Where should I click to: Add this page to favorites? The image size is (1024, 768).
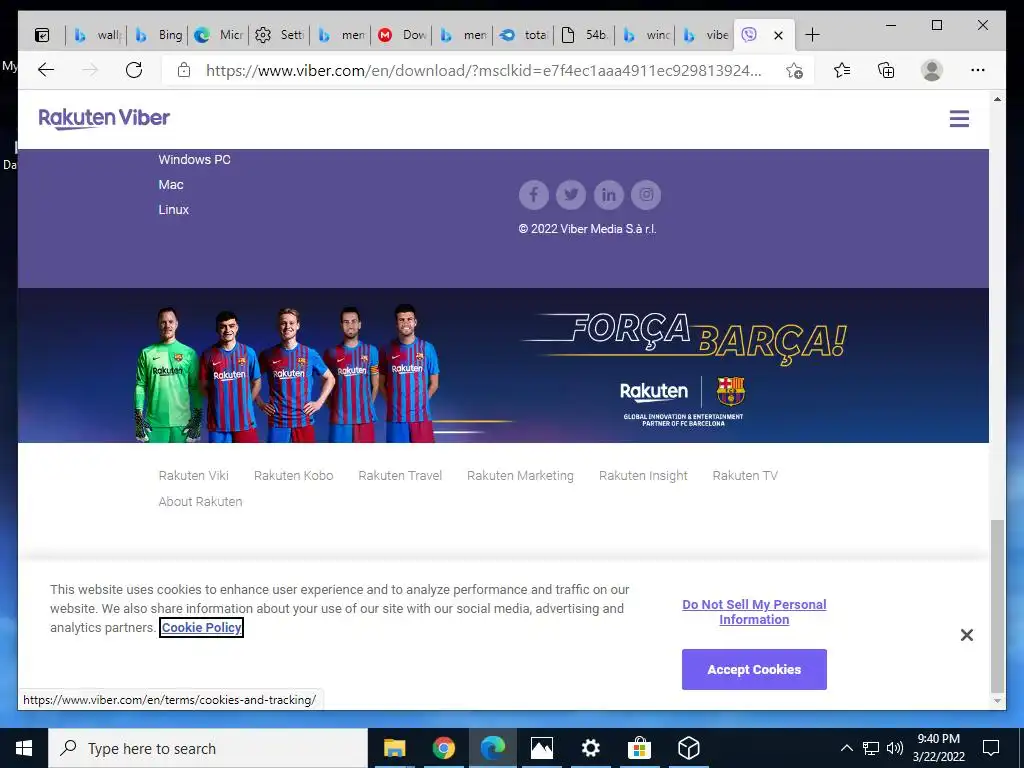tap(794, 70)
